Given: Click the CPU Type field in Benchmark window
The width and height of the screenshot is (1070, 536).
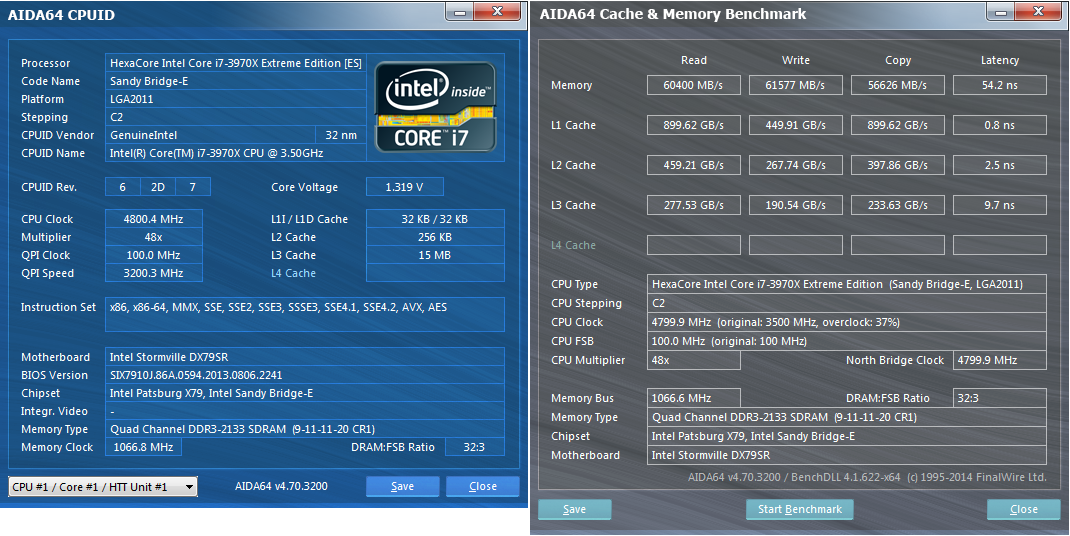Looking at the screenshot, I should [x=846, y=284].
